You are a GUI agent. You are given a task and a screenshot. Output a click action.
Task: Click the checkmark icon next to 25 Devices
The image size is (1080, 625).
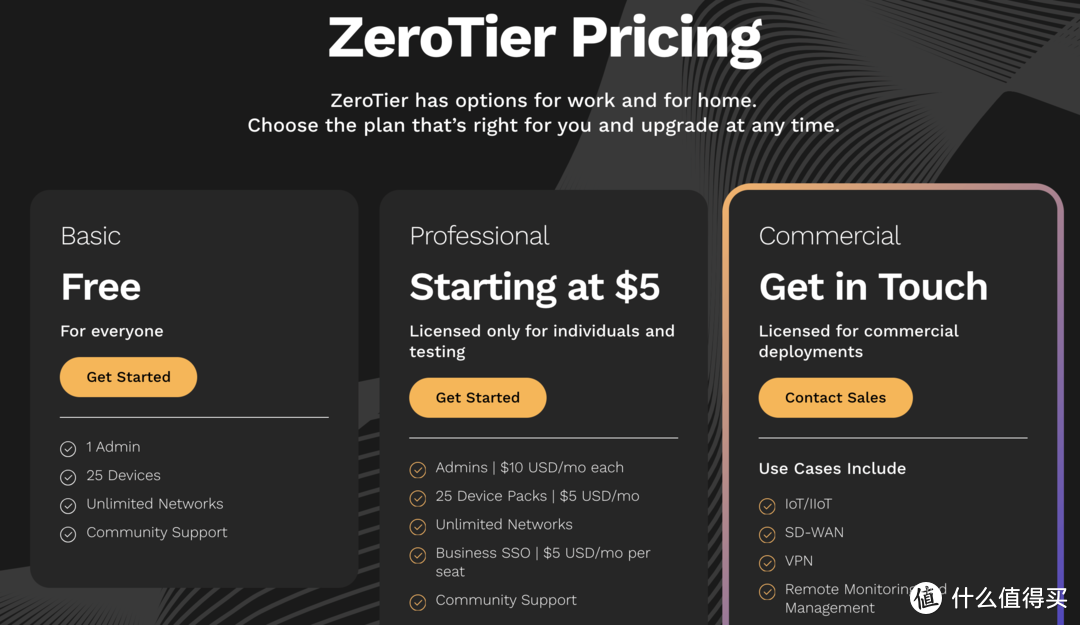click(68, 477)
